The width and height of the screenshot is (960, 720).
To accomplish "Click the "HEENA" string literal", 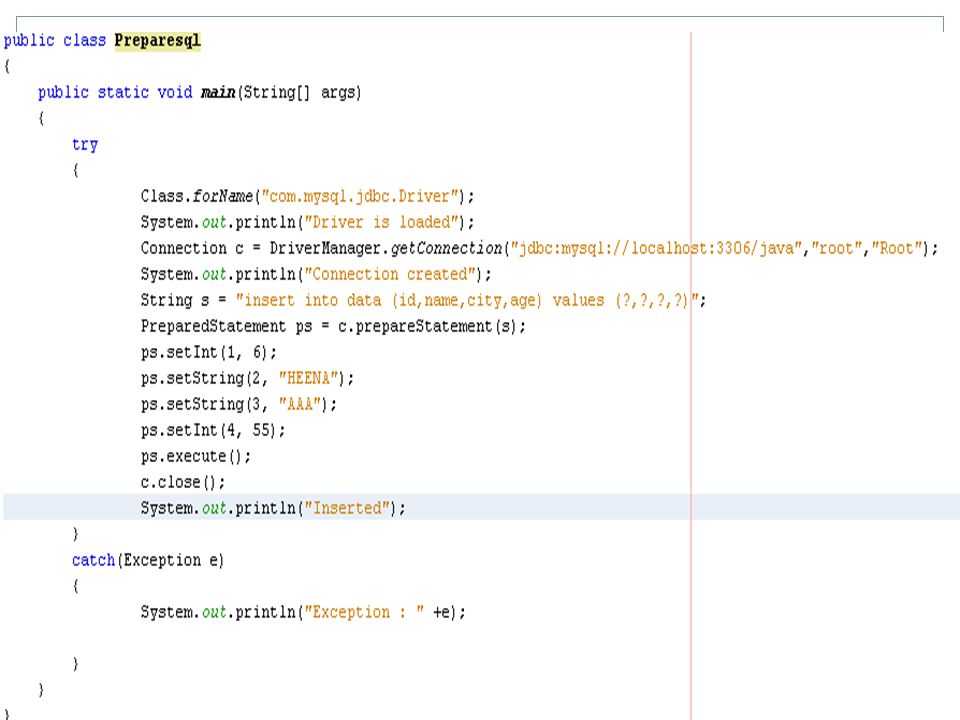I will [x=309, y=378].
